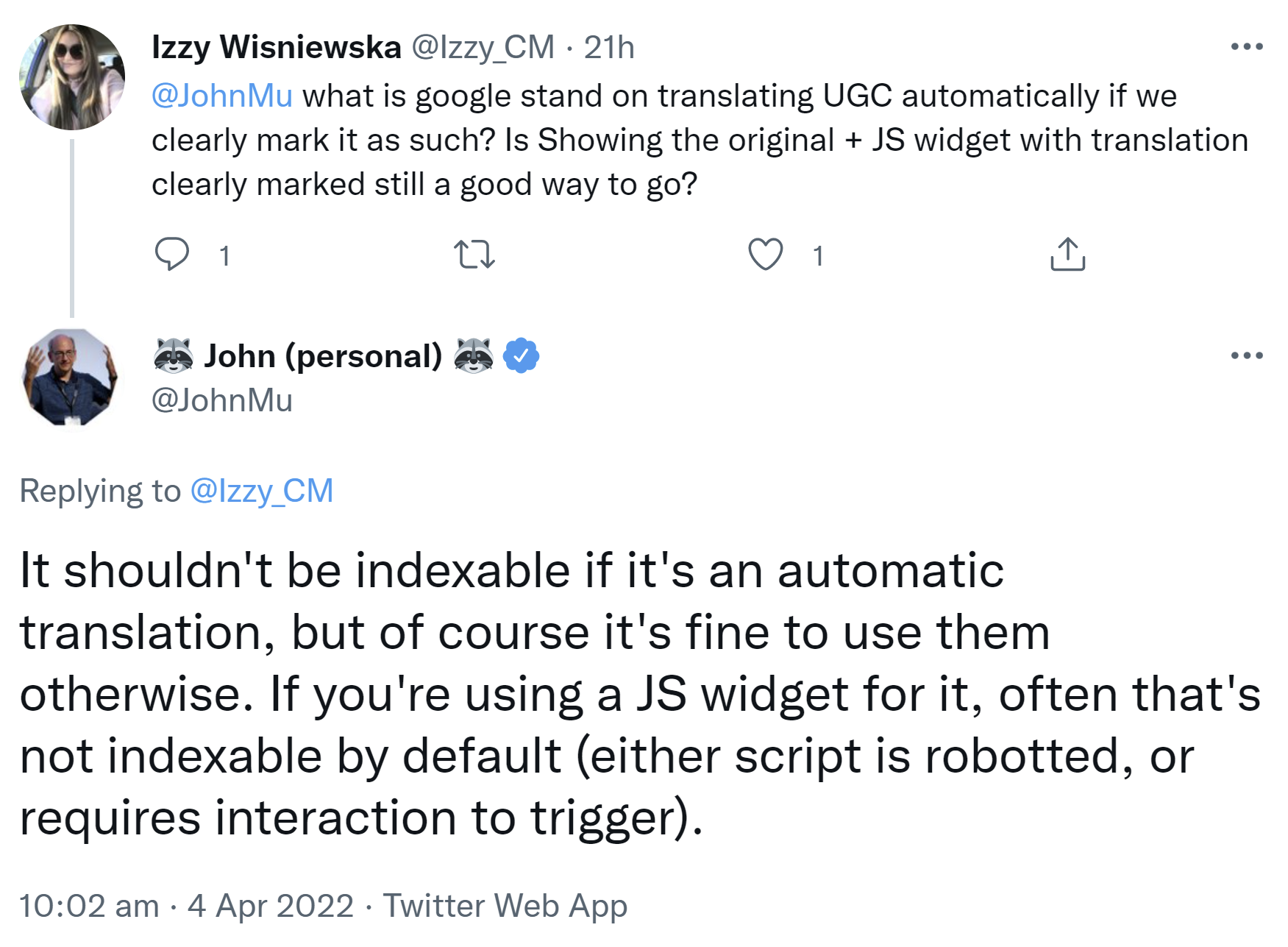1288x947 pixels.
Task: Click the John (personal) display name
Action: pos(323,356)
